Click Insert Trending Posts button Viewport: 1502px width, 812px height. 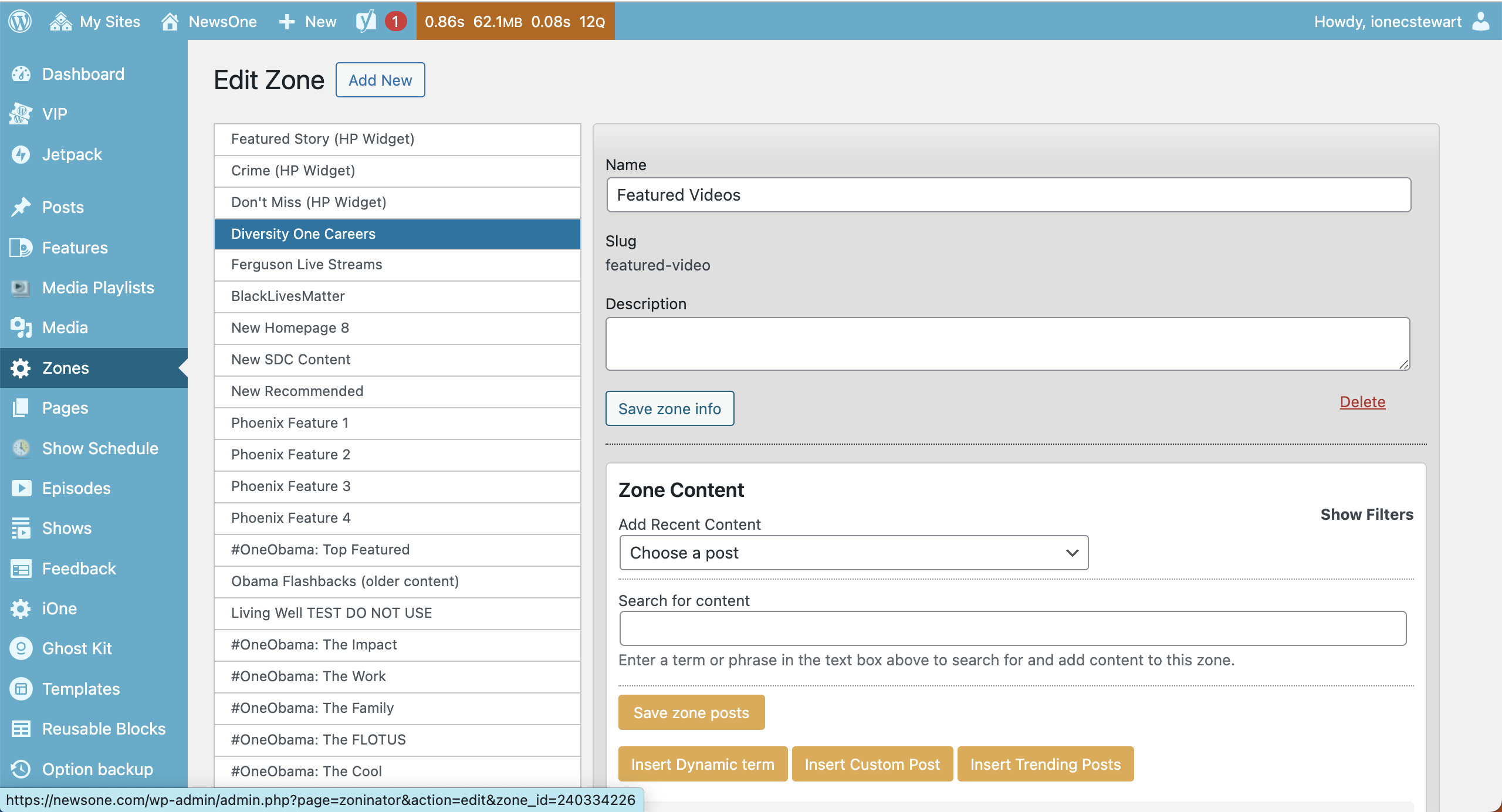[x=1045, y=764]
